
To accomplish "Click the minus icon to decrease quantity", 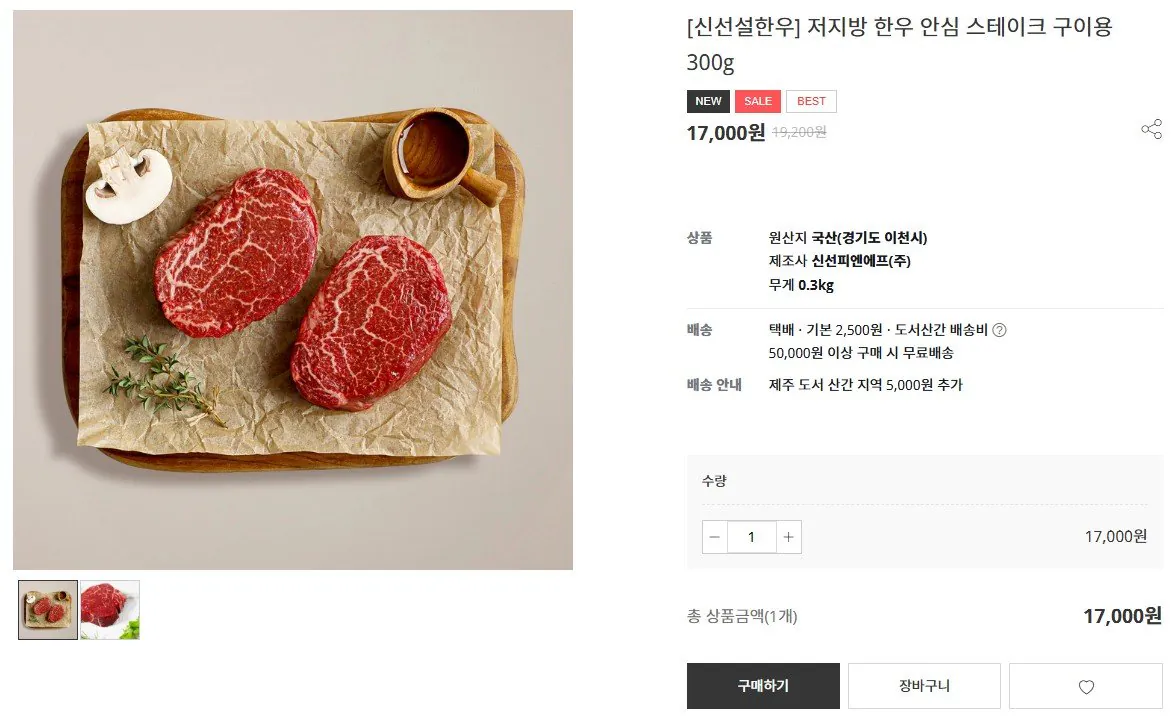I will click(x=714, y=537).
